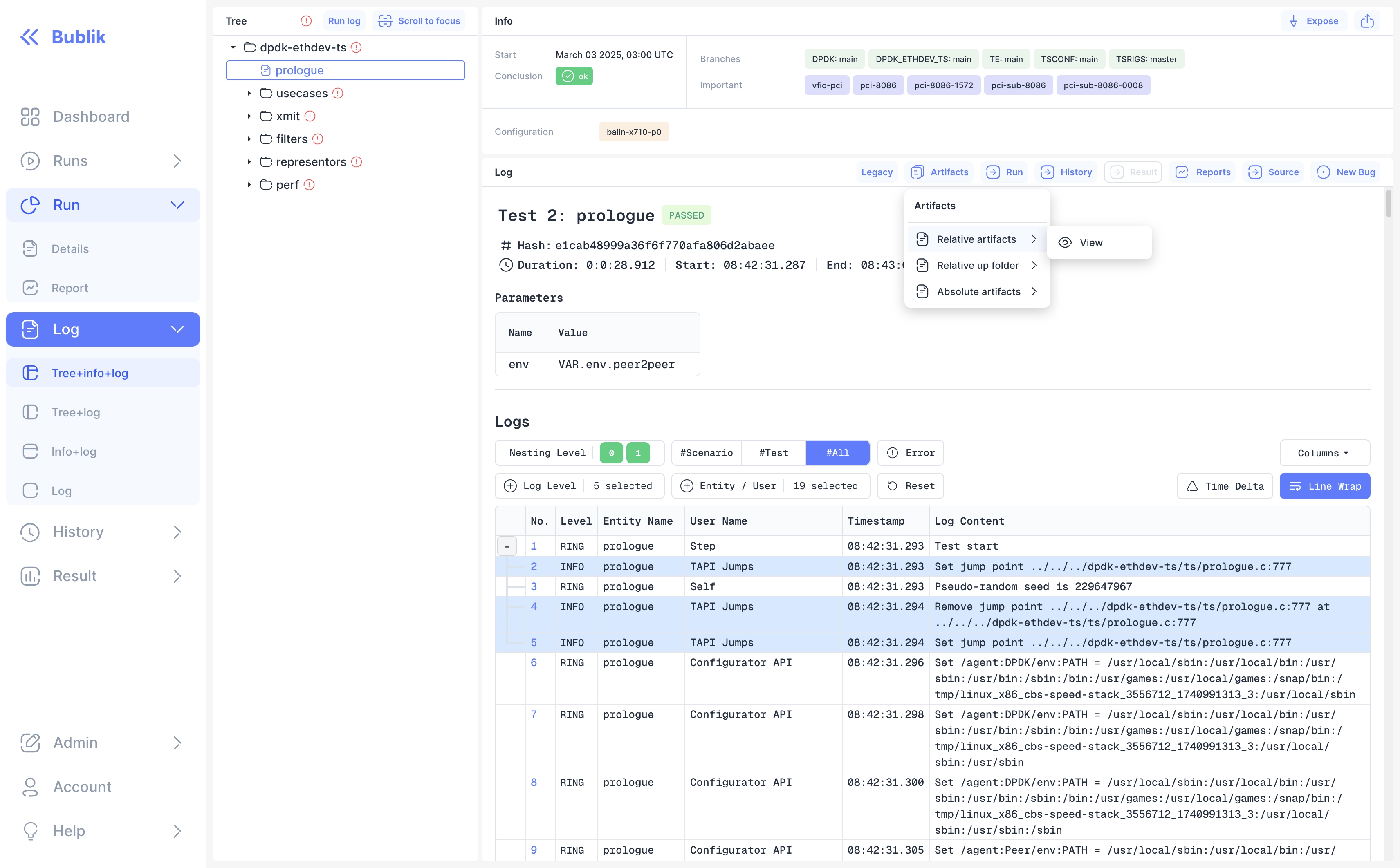The width and height of the screenshot is (1400, 868).
Task: Enable the Time Delta toggle
Action: (x=1224, y=486)
